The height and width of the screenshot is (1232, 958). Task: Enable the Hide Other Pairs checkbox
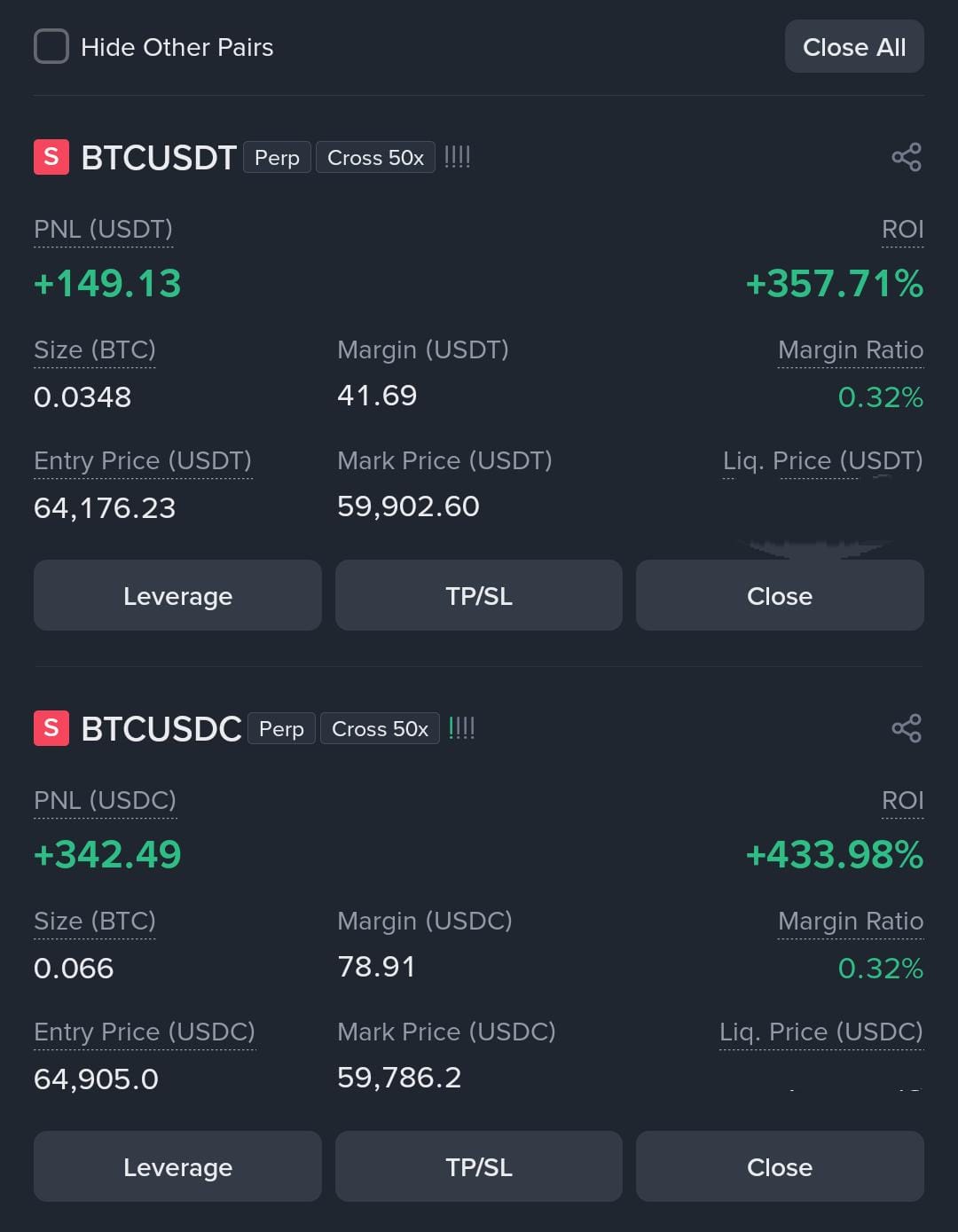tap(51, 46)
